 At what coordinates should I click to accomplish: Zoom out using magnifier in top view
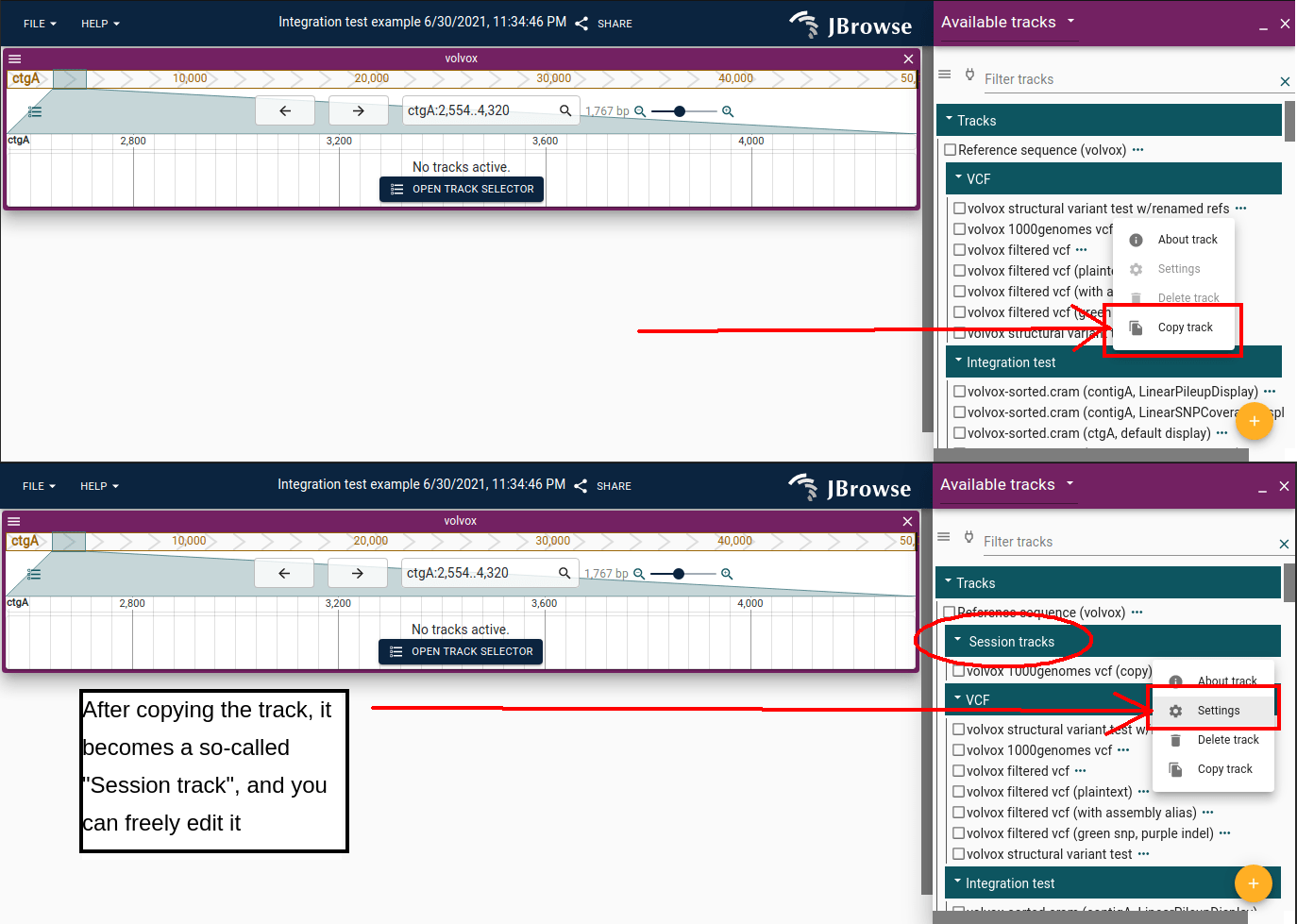click(640, 111)
